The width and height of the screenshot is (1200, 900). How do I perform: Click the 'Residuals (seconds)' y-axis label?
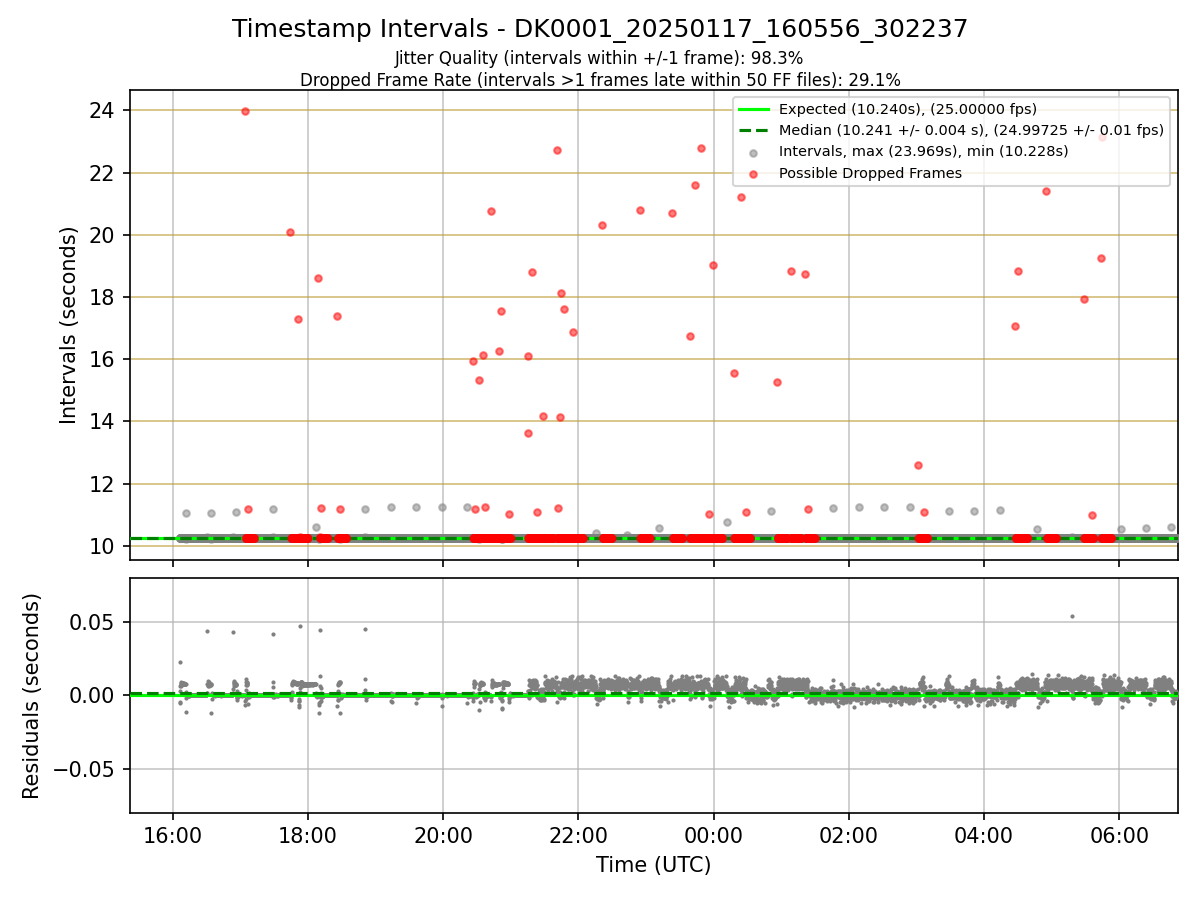pos(32,696)
